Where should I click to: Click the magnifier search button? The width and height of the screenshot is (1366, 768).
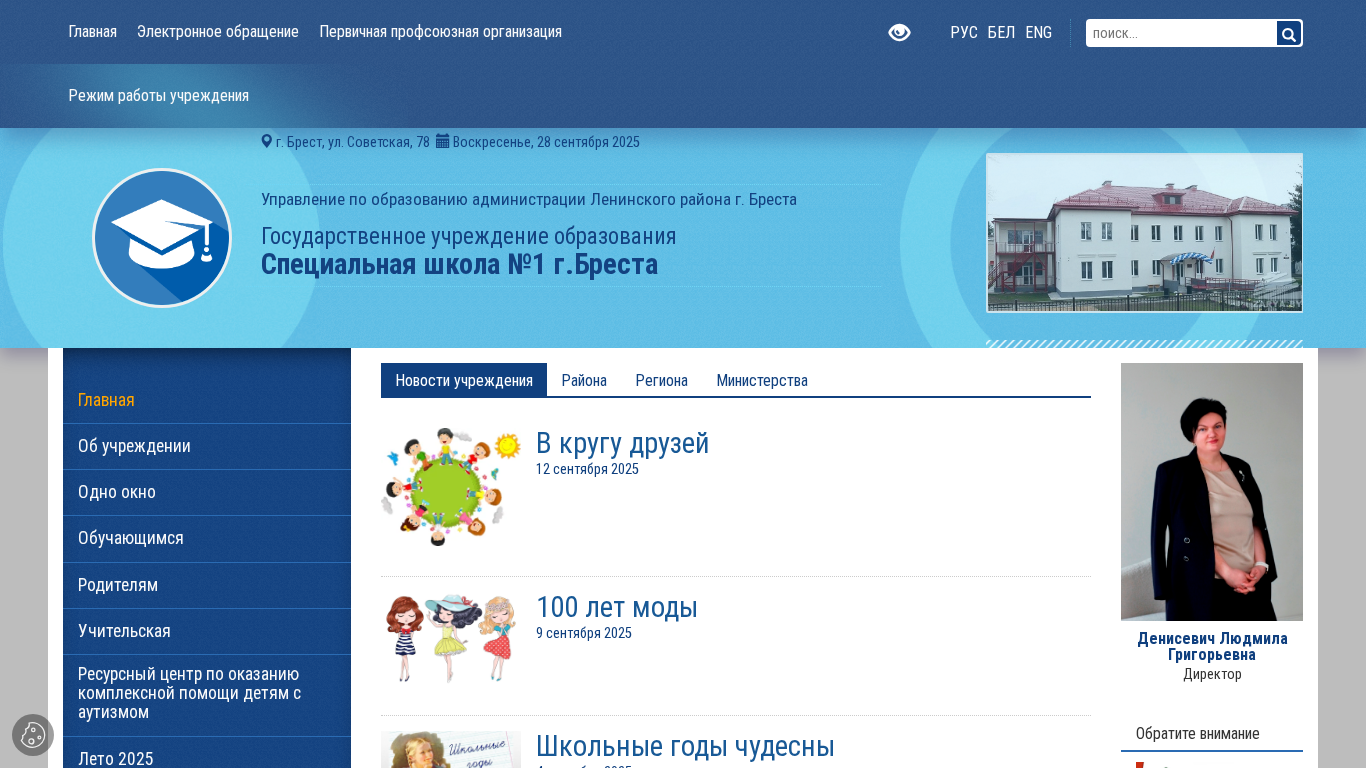click(x=1289, y=34)
